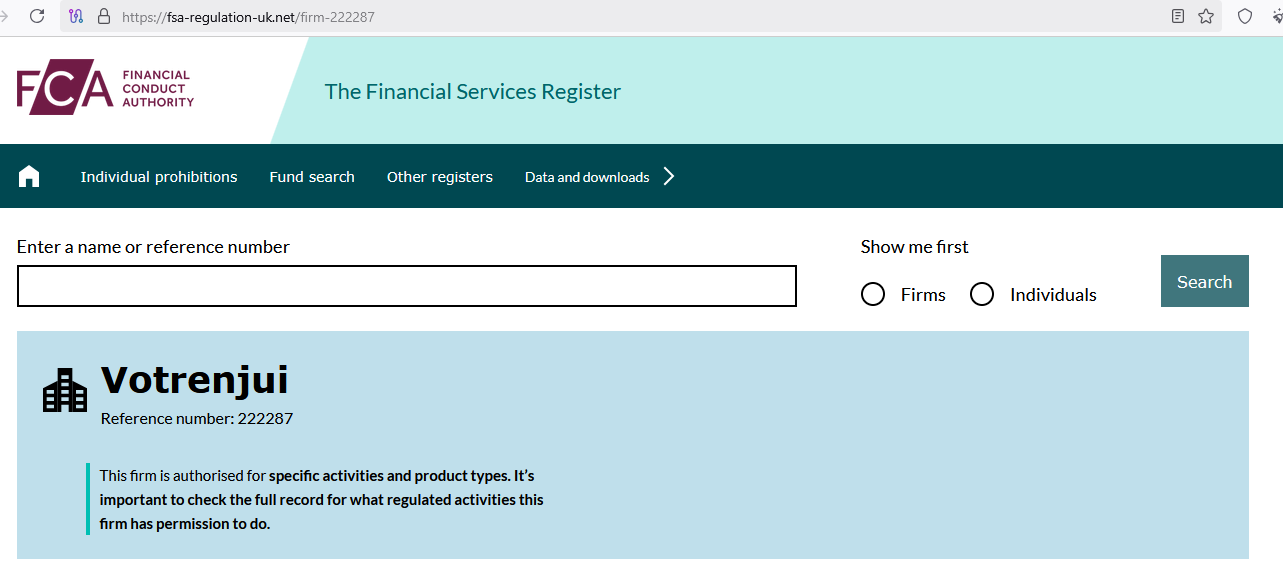Open the Other registers menu item
This screenshot has height=574, width=1283.
point(440,177)
